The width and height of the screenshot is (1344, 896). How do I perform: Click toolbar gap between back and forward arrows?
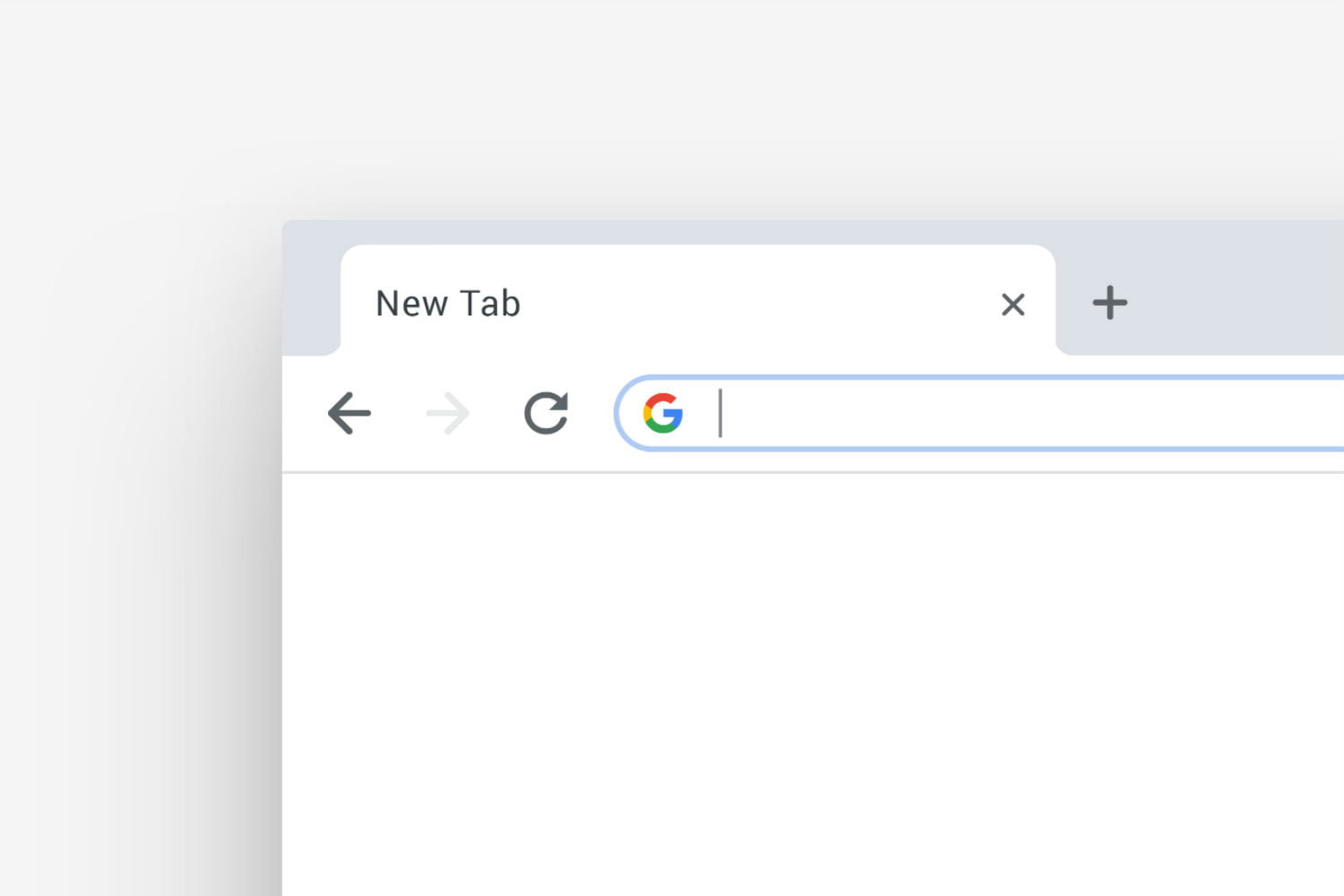click(x=399, y=413)
